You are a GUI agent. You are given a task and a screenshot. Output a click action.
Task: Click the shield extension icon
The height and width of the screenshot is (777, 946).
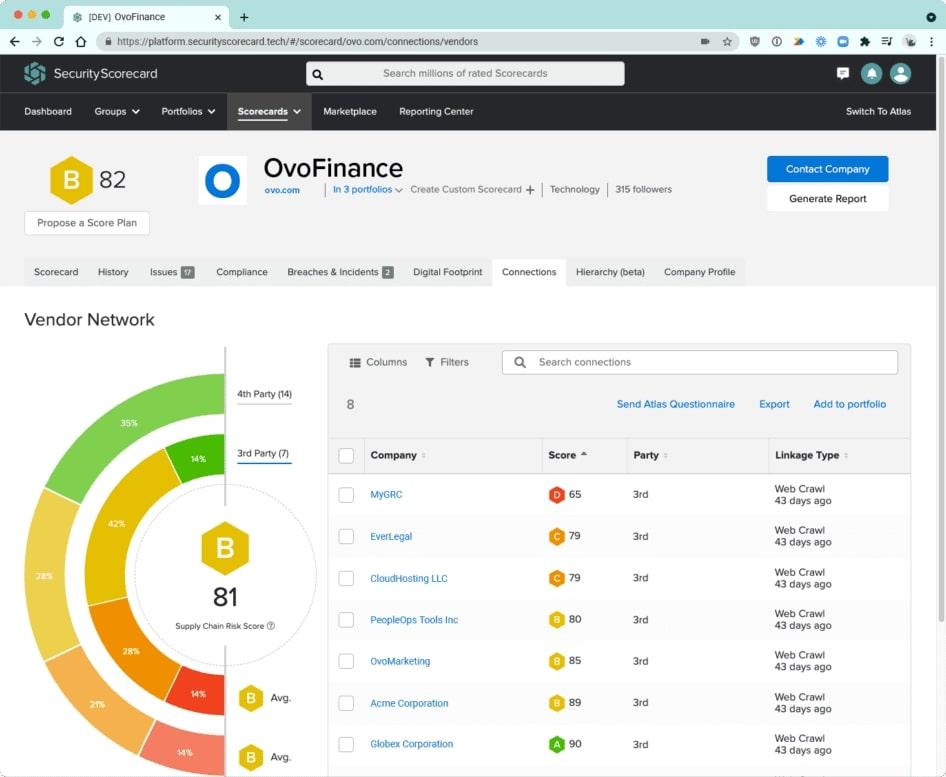[754, 42]
